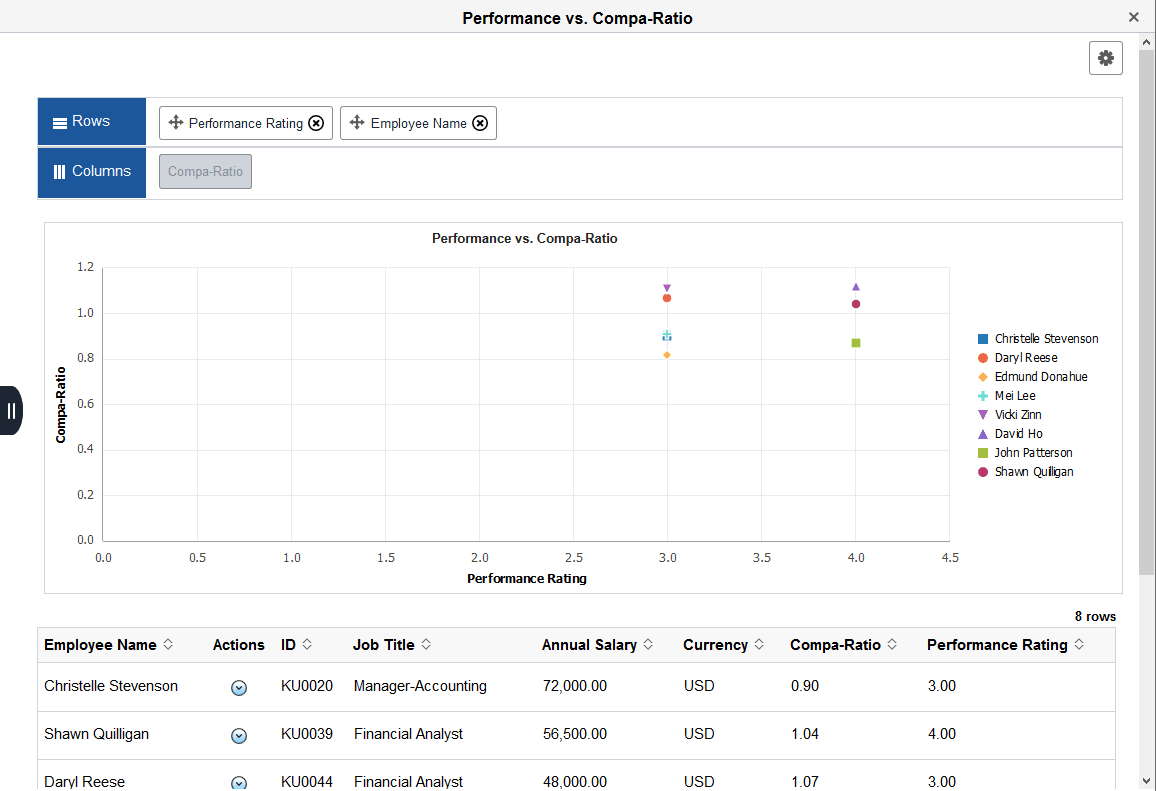This screenshot has height=791, width=1156.
Task: Click the drag handle on Employee Name pill
Action: [357, 123]
